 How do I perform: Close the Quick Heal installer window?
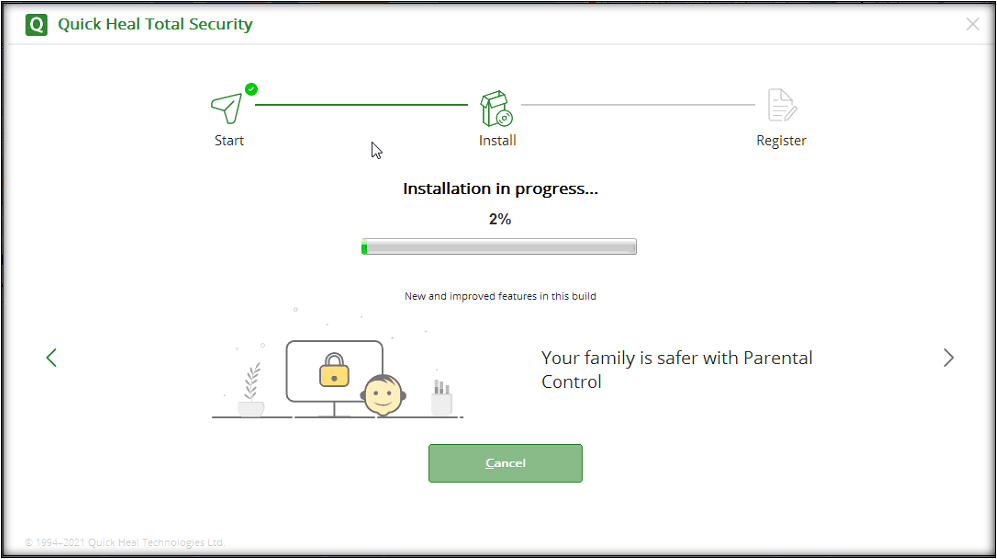pos(972,24)
